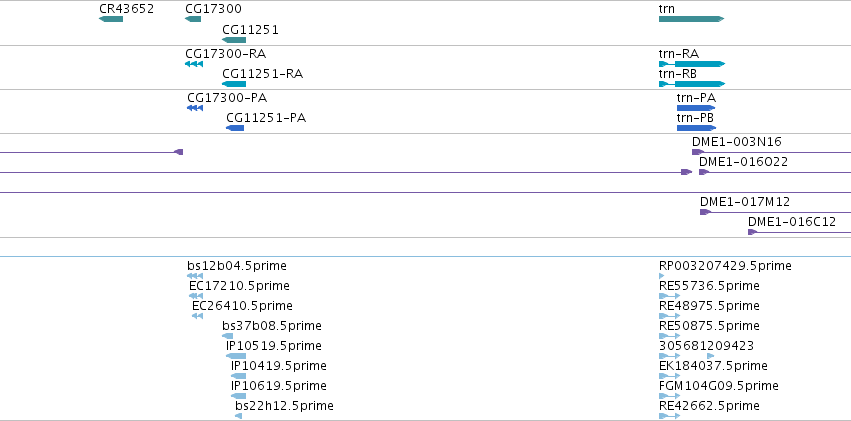Select the RE55736.5prime EST glyph
This screenshot has width=851, height=421.
[x=669, y=296]
